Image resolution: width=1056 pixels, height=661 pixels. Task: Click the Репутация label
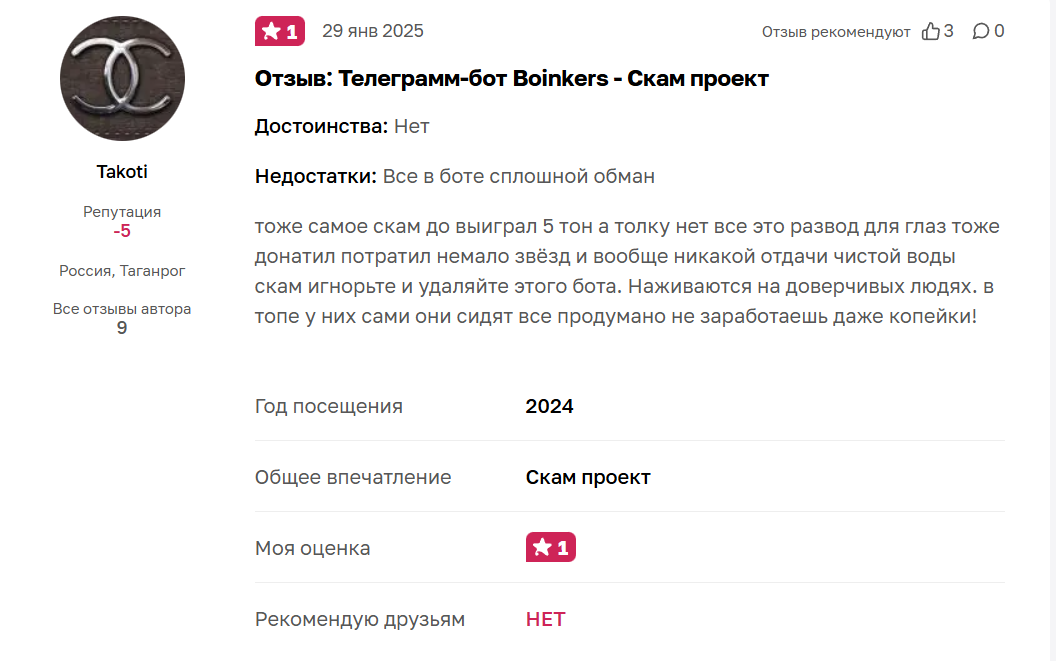[x=122, y=212]
